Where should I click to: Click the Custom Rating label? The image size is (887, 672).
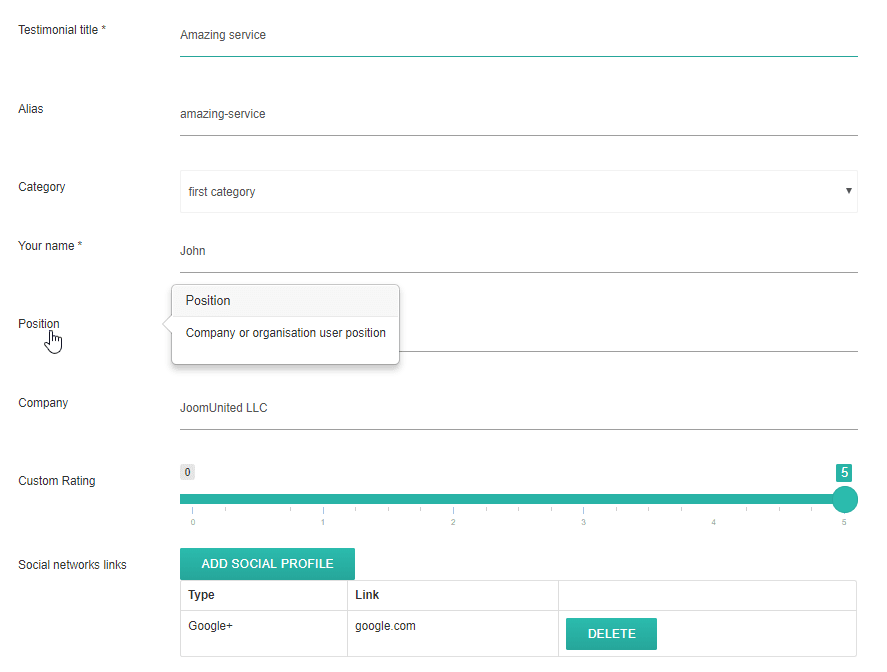[57, 481]
